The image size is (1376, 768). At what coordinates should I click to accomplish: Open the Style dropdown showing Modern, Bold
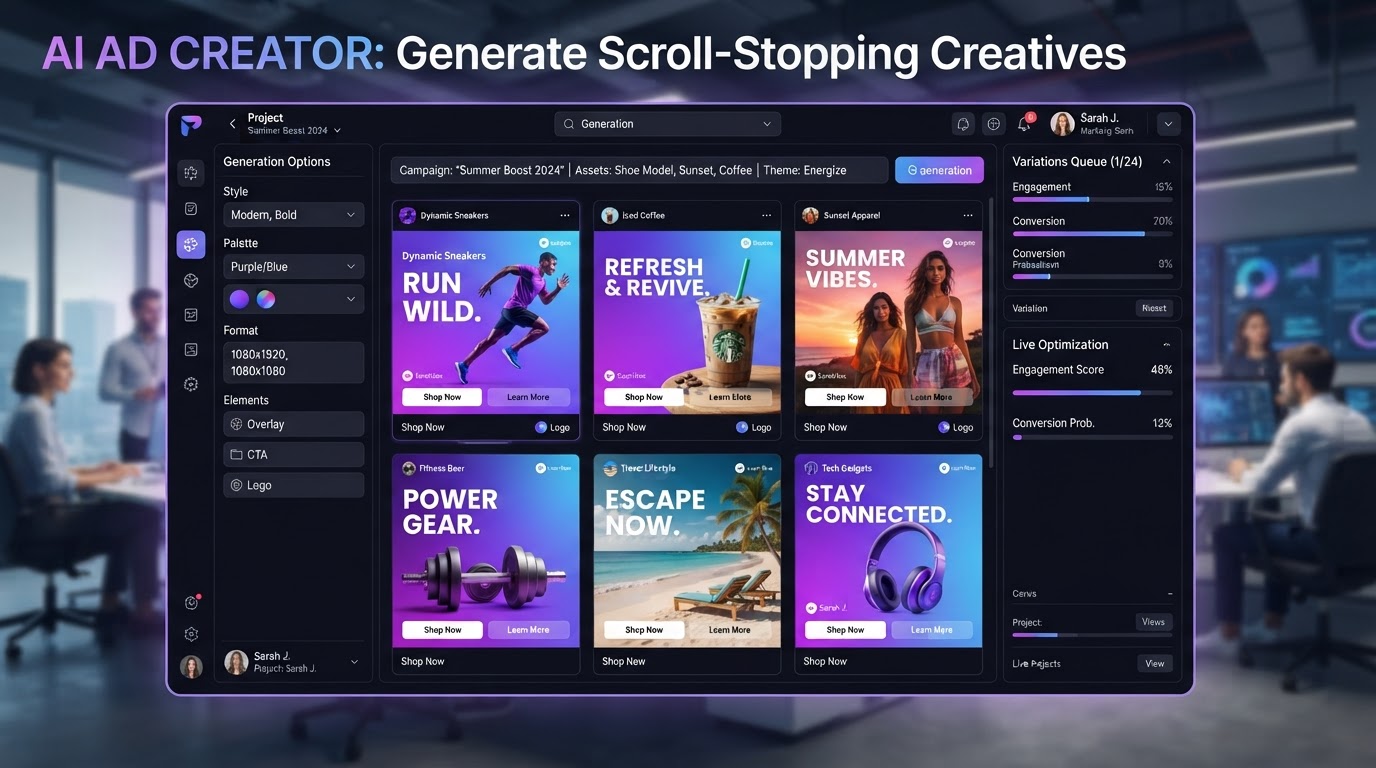(x=293, y=215)
